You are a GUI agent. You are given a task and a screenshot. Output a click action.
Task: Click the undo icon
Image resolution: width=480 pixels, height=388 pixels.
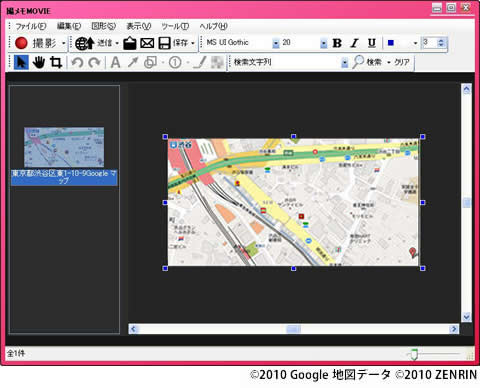point(77,62)
